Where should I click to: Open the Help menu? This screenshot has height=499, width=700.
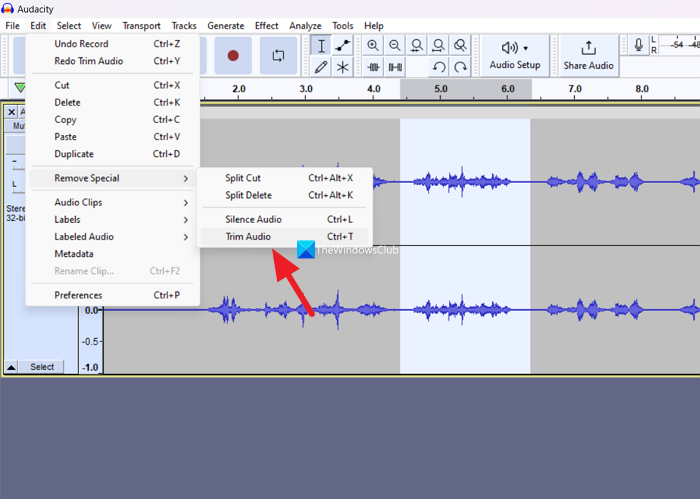pyautogui.click(x=374, y=26)
